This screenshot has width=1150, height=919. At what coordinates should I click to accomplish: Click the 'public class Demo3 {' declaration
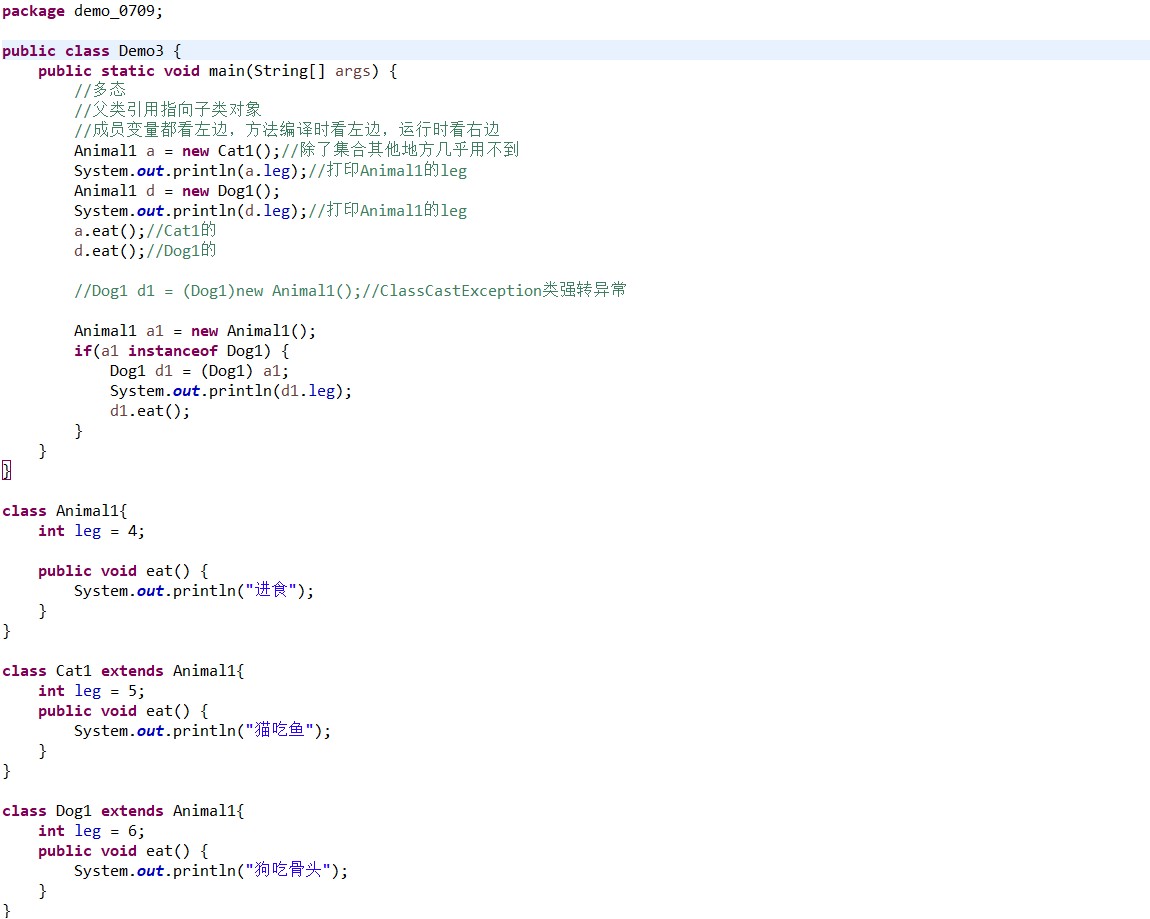coord(91,51)
